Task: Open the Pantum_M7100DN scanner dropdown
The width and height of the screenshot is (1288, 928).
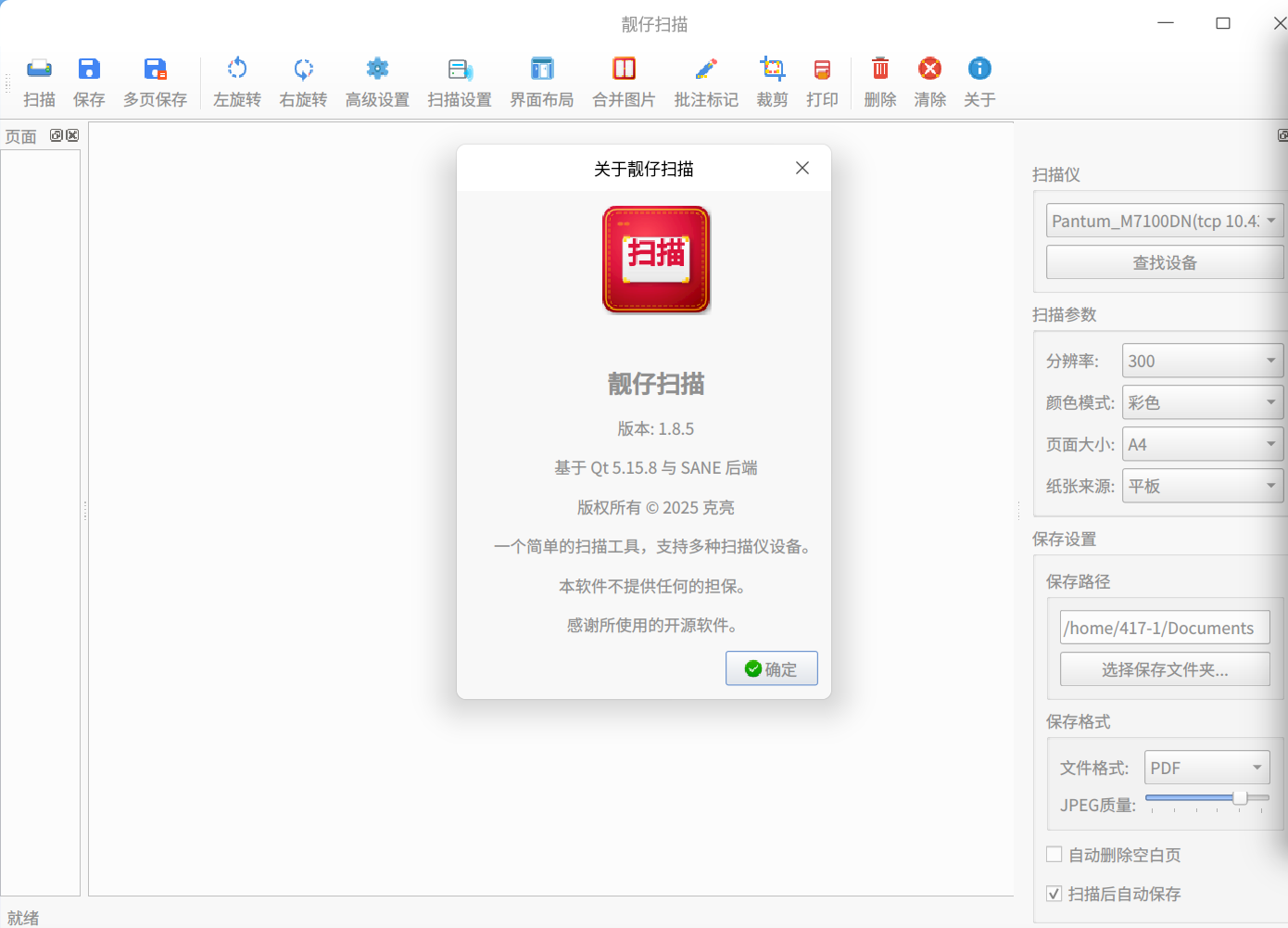Action: click(1165, 221)
